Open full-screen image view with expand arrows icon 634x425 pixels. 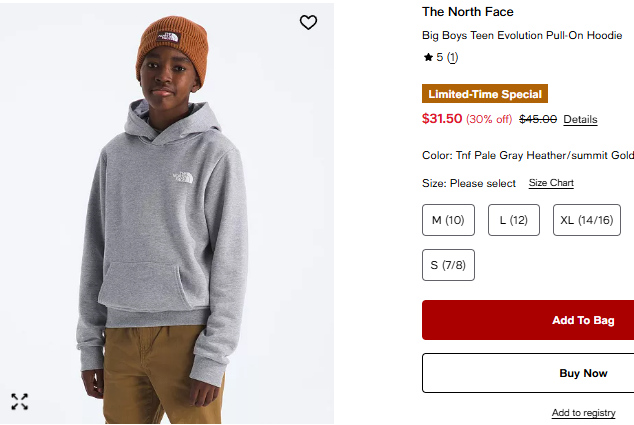pos(20,402)
